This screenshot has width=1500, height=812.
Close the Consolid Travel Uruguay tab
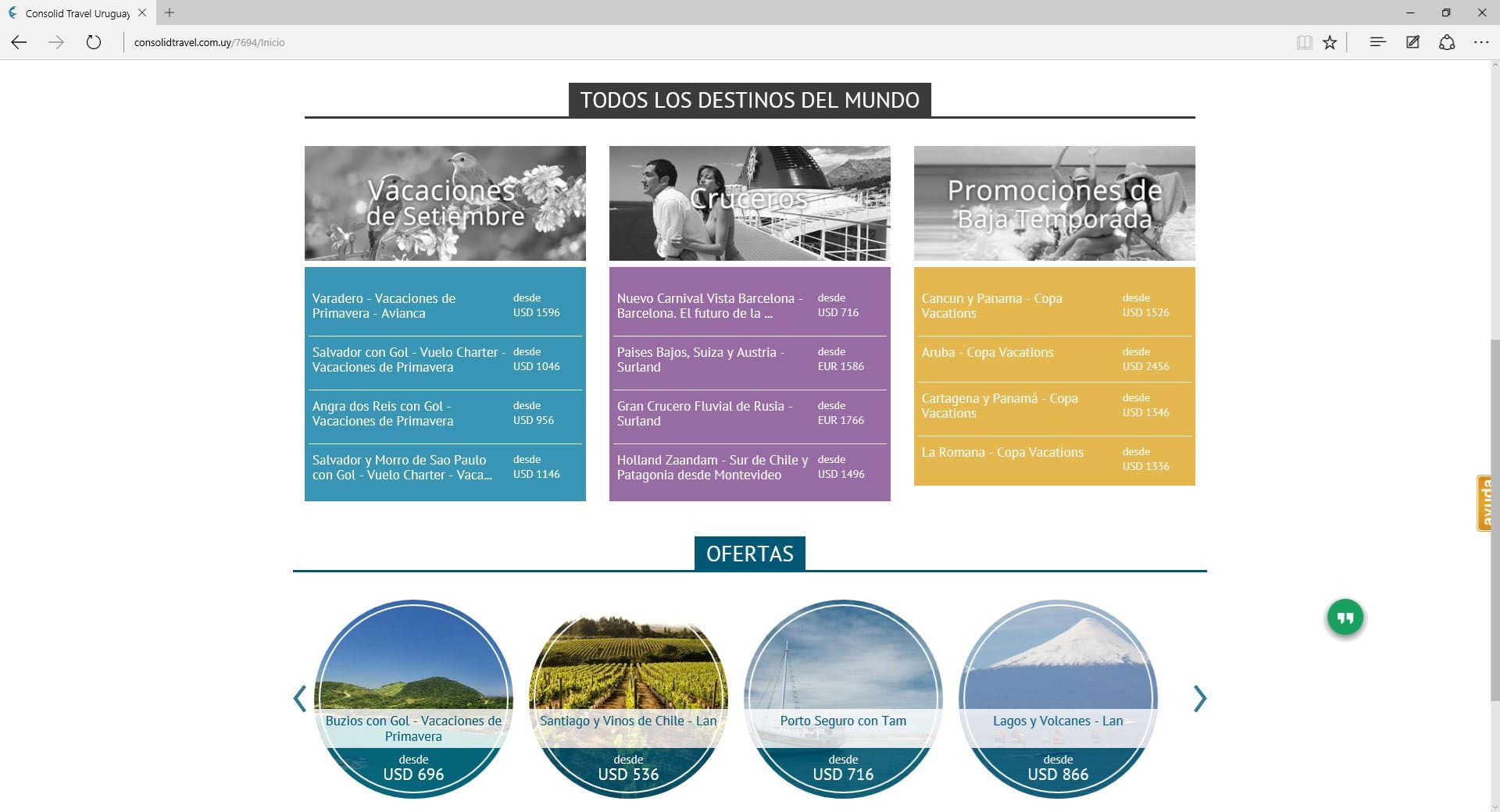[x=142, y=12]
